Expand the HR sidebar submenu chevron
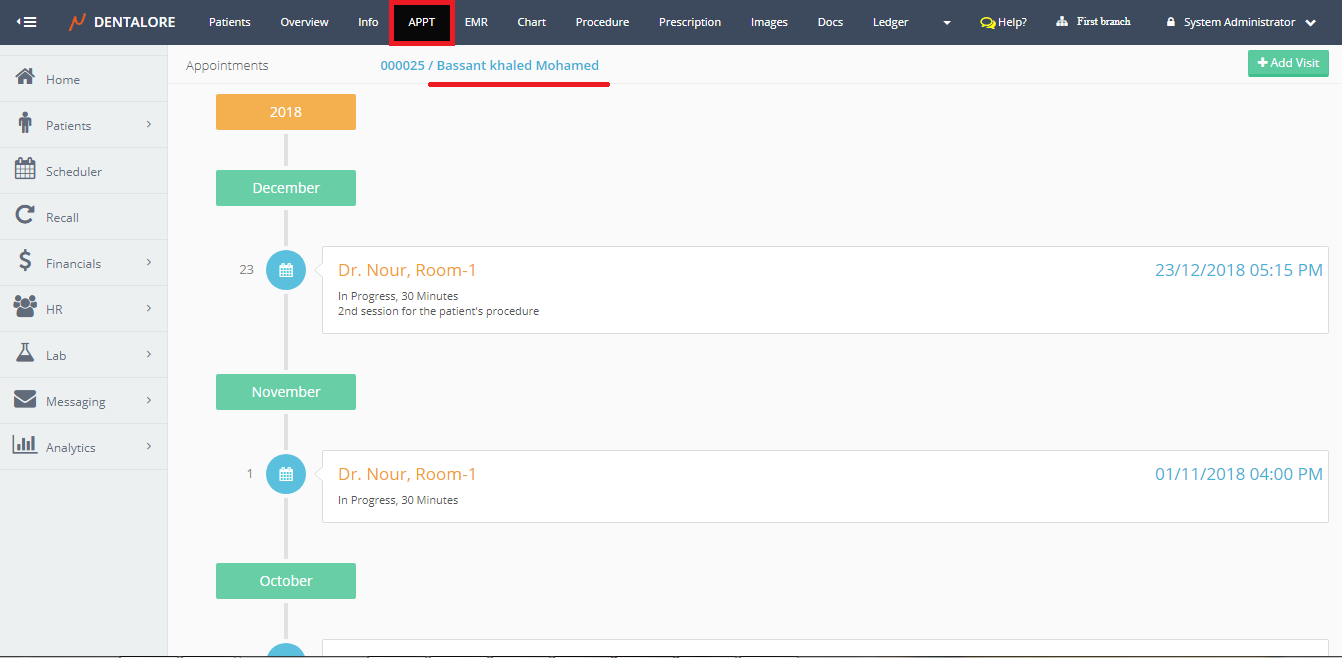 coord(149,308)
